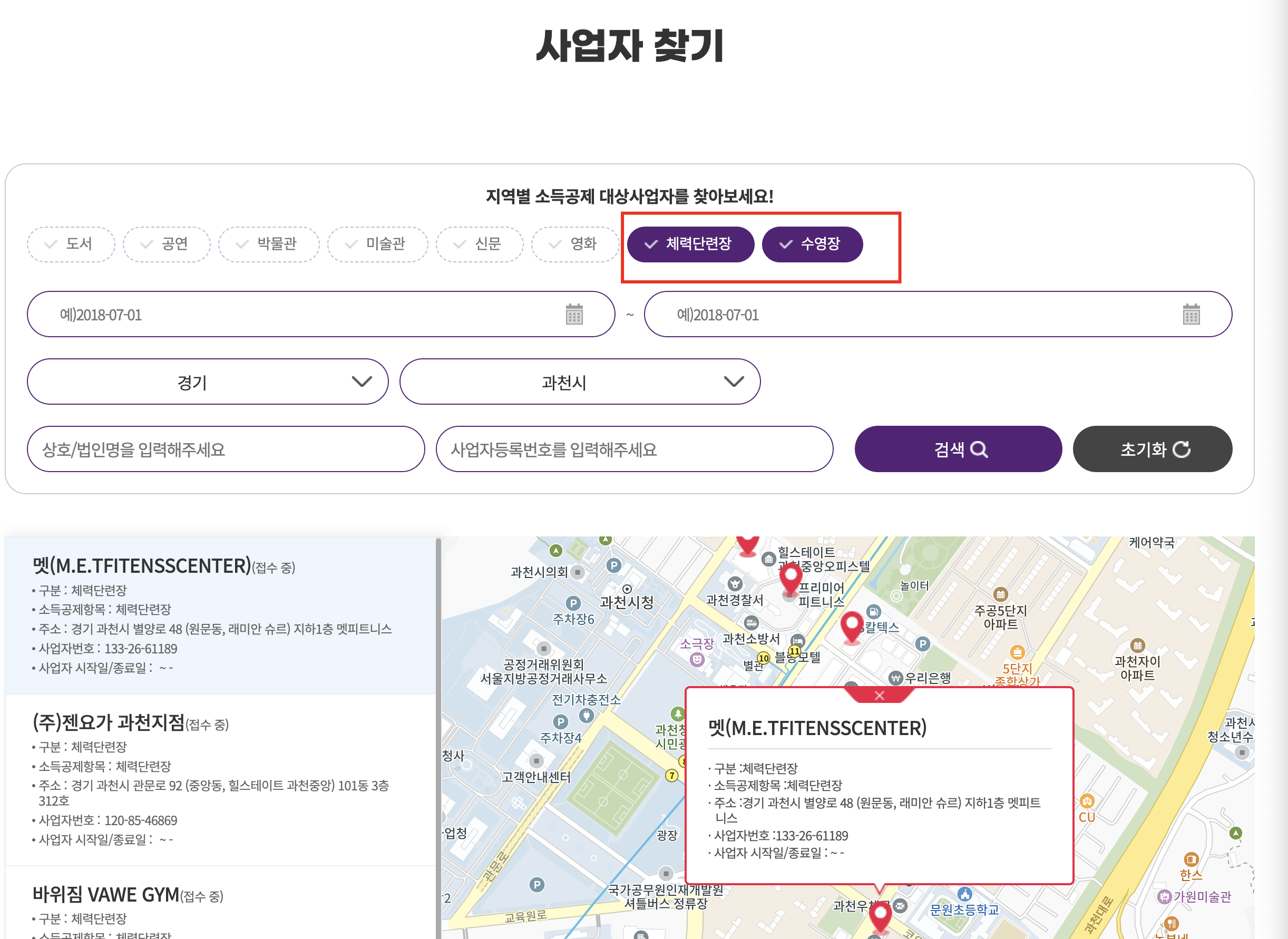Expand the 경기 province dropdown
1288x939 pixels.
tap(208, 382)
